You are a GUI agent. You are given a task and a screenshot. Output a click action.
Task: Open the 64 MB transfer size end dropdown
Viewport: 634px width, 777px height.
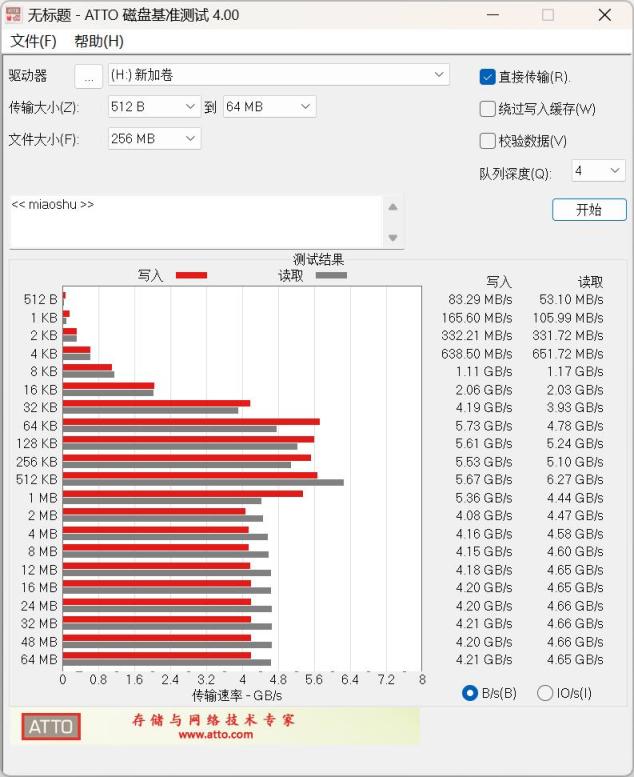(269, 107)
